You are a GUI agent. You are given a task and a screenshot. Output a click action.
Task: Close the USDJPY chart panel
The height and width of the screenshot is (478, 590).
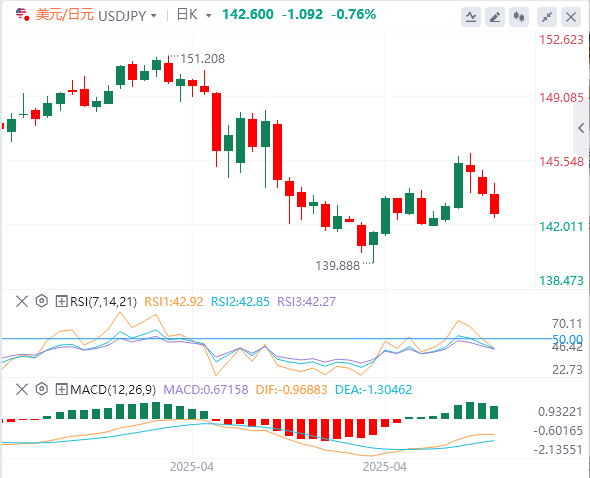pyautogui.click(x=571, y=17)
